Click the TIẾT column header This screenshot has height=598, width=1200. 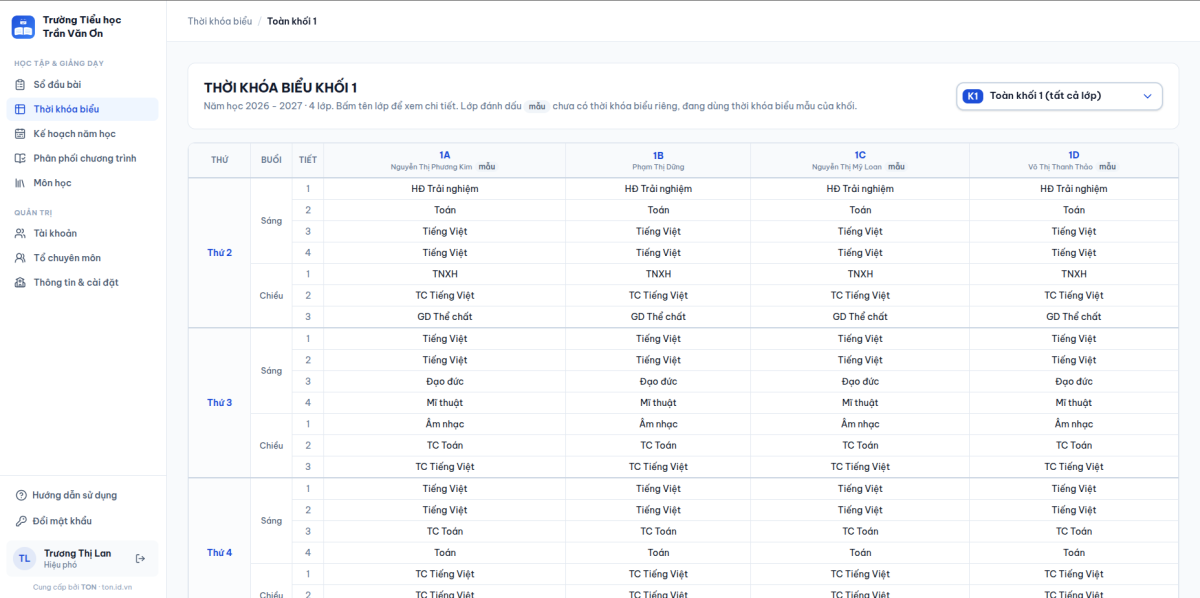308,160
